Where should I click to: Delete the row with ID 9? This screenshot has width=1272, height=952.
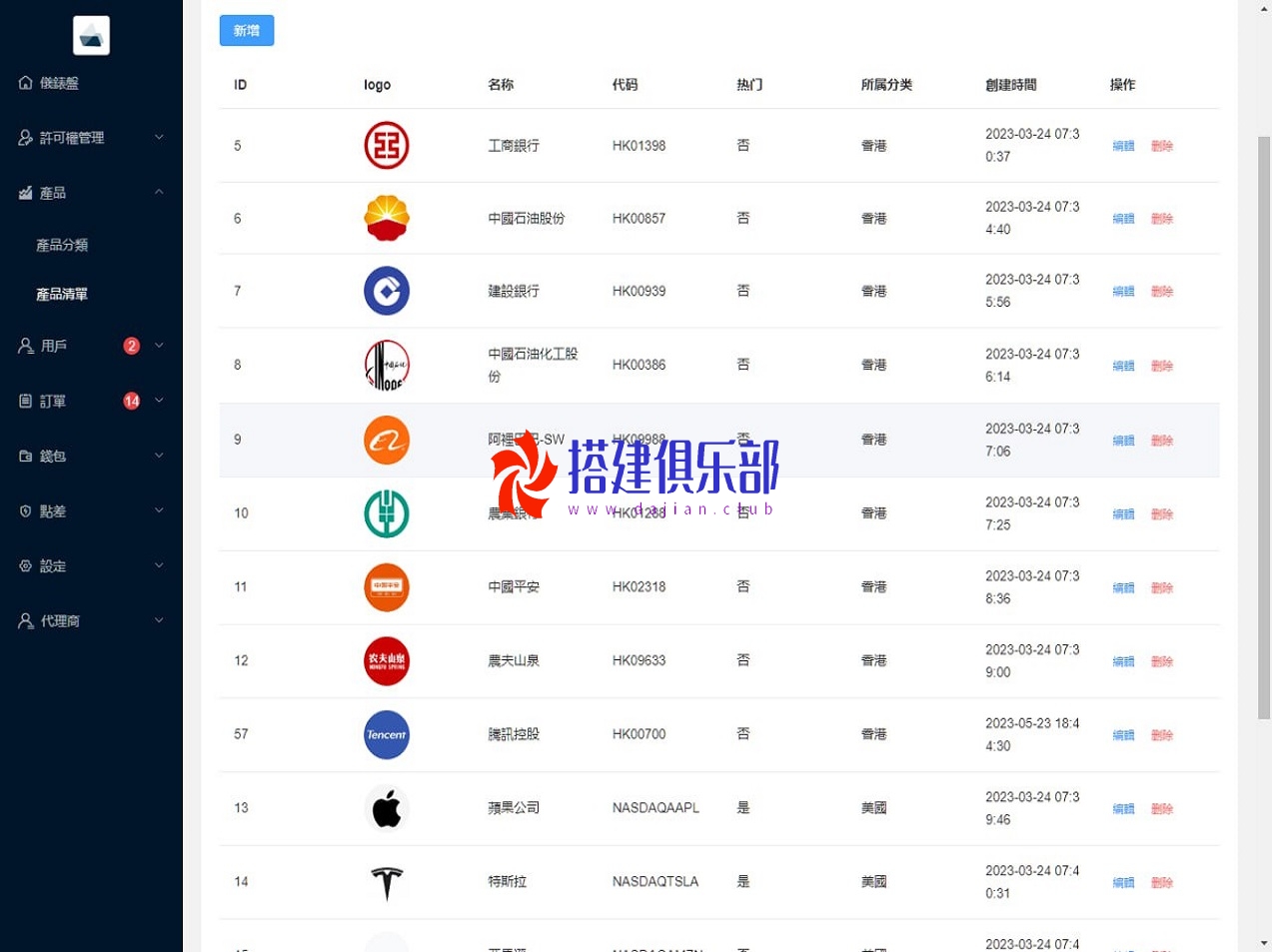pos(1162,441)
